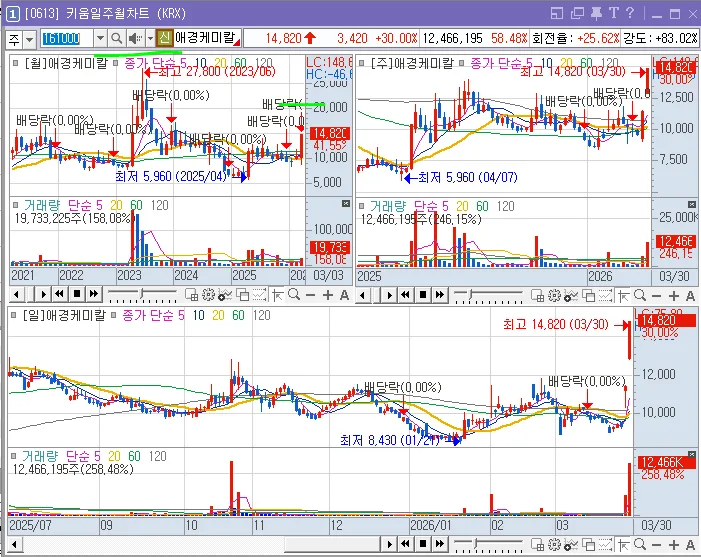This screenshot has width=701, height=557.
Task: Click the A auto-fit icon on daily chart
Action: click(x=690, y=544)
